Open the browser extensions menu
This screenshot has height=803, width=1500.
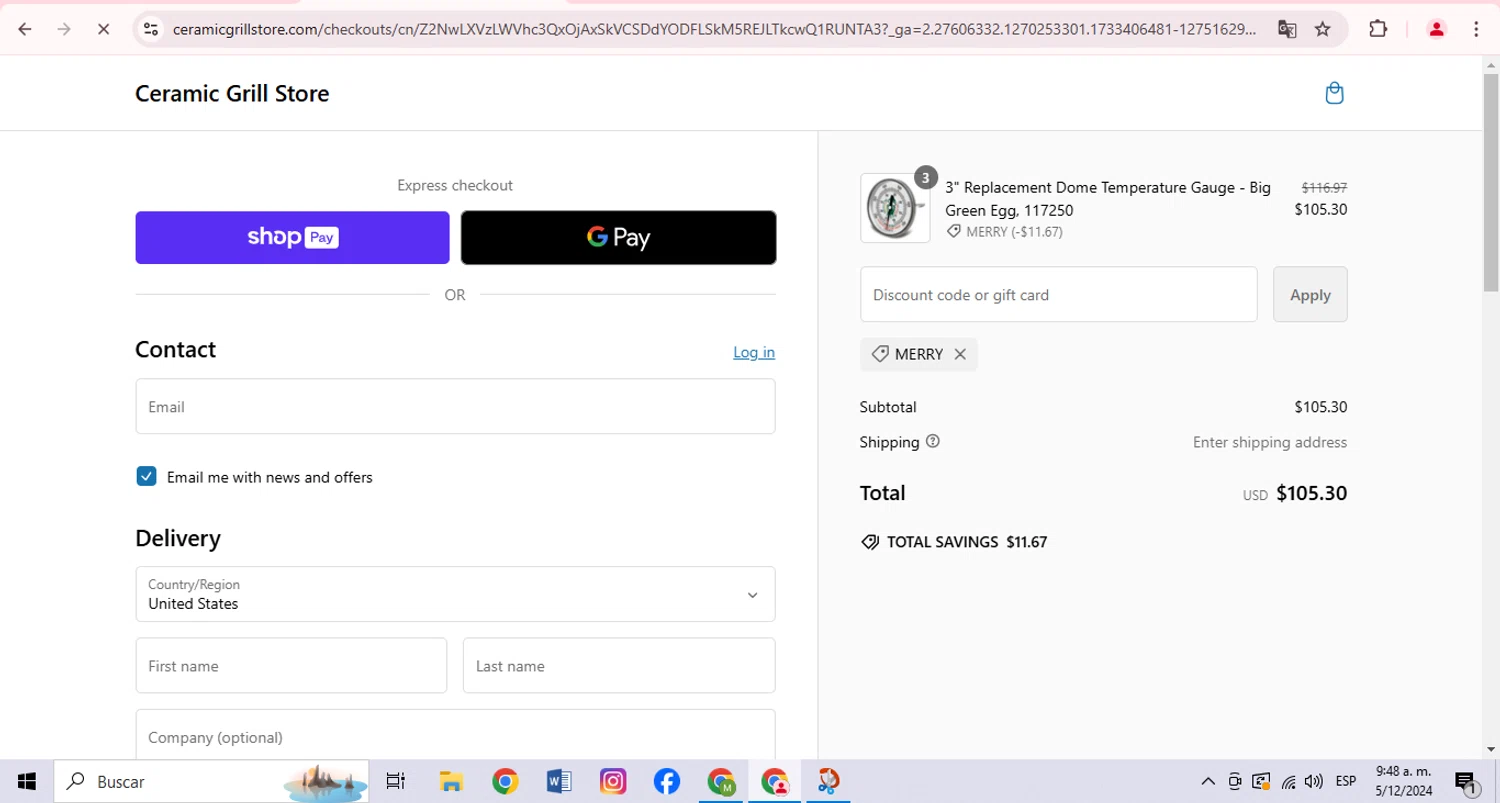tap(1378, 29)
